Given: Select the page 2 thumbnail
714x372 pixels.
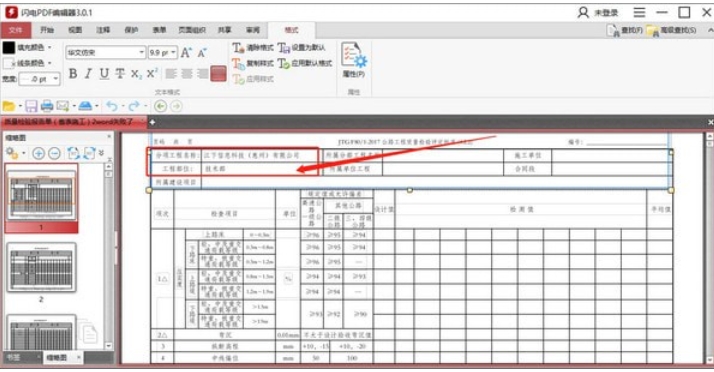Looking at the screenshot, I should point(41,268).
